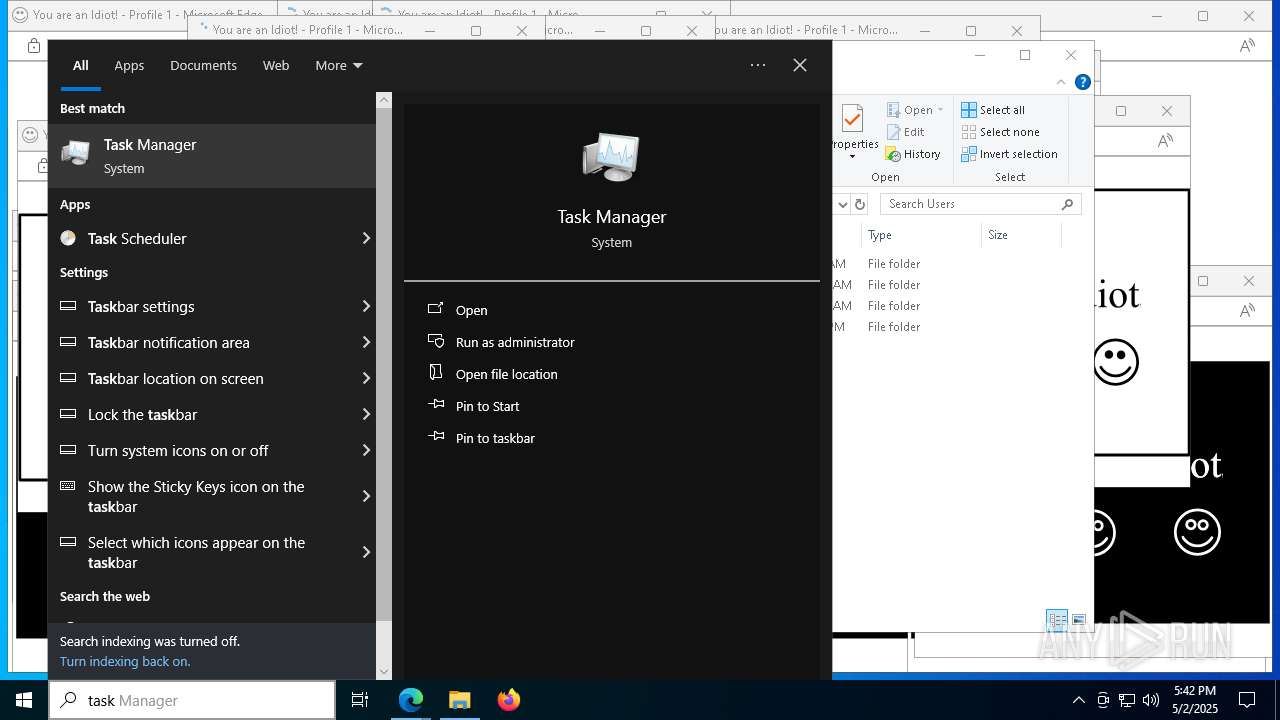Select the Web search tab
Viewport: 1280px width, 720px height.
[276, 65]
